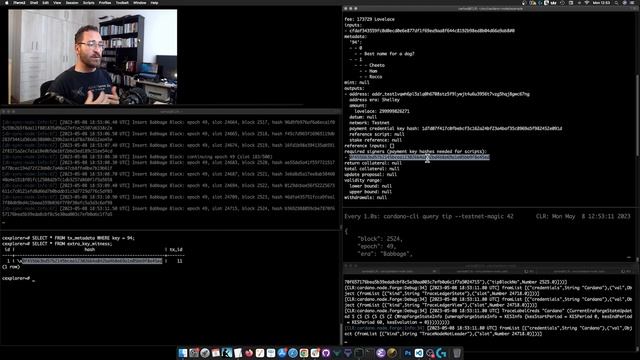Click the '"era": "Babbage"' line
Viewport: 640px width, 360px height.
coord(384,254)
